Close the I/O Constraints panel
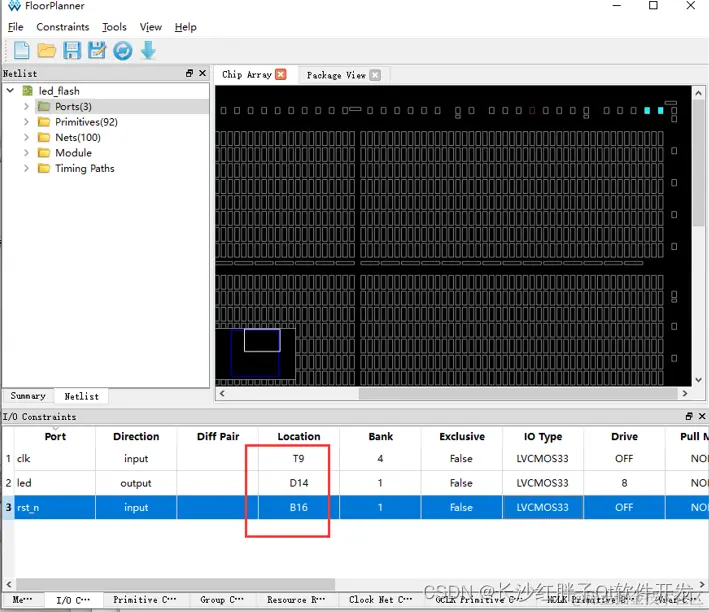709x612 pixels. [702, 416]
